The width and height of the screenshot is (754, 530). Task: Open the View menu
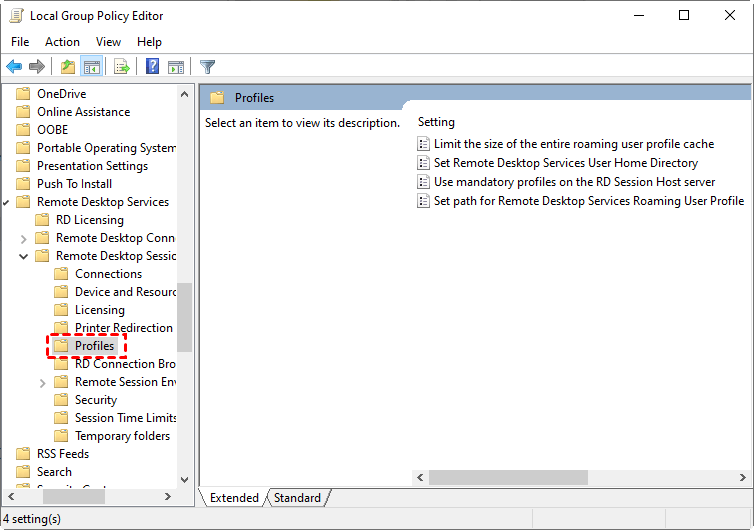pyautogui.click(x=108, y=42)
